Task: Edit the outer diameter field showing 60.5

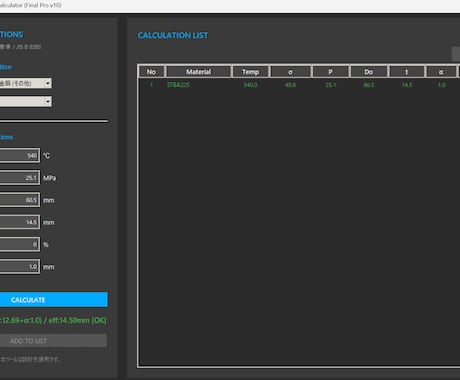Action: click(x=20, y=200)
